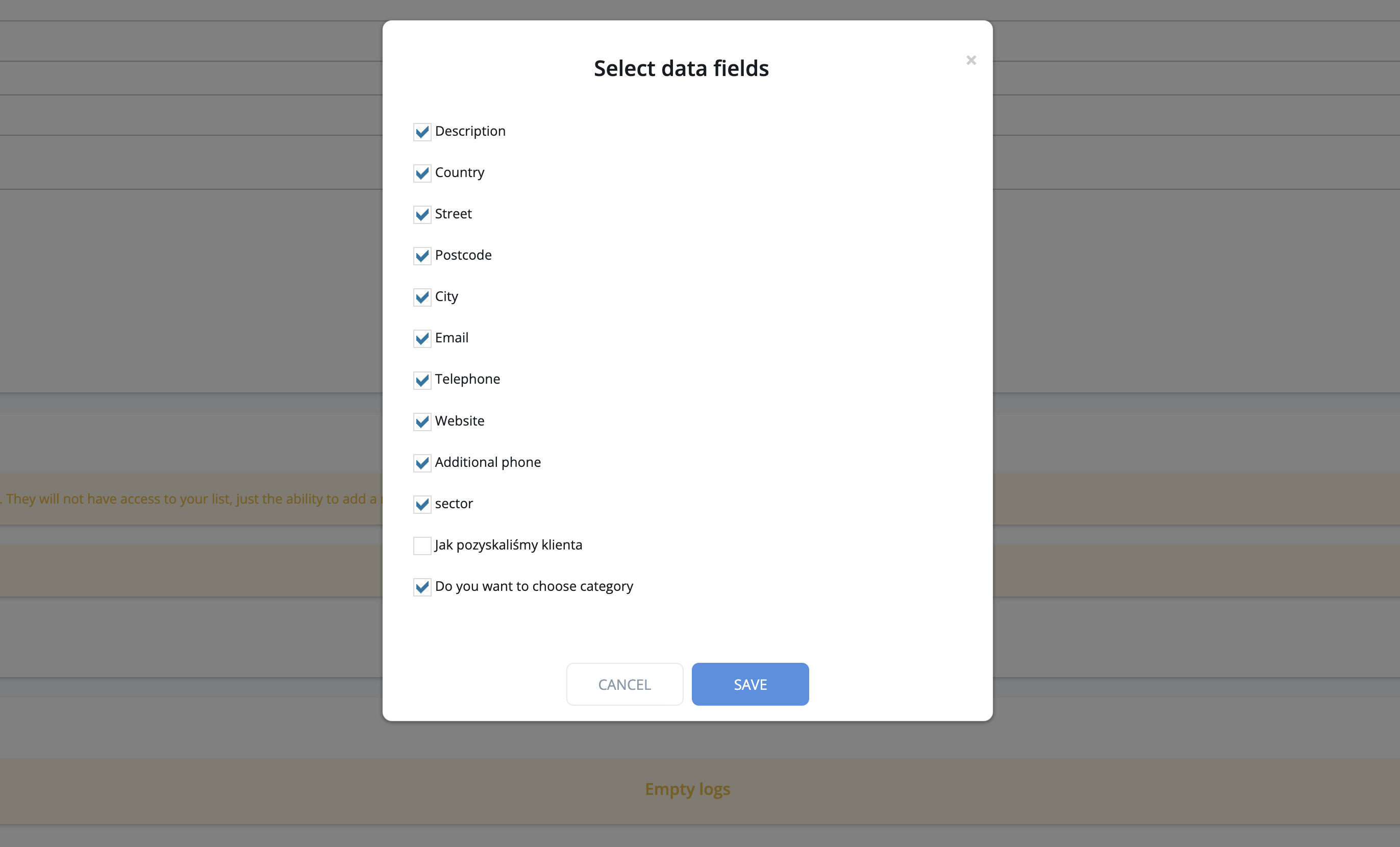The width and height of the screenshot is (1400, 847).
Task: Disable the Telephone checkbox
Action: pyautogui.click(x=422, y=380)
